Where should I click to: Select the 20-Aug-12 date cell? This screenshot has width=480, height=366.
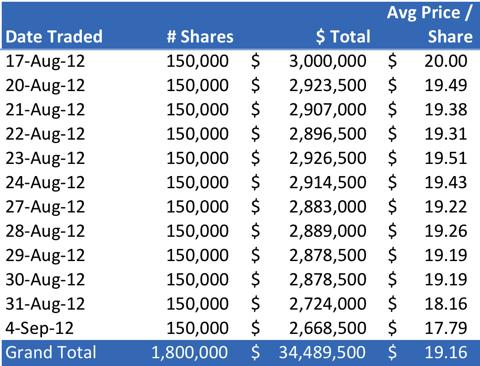45,85
